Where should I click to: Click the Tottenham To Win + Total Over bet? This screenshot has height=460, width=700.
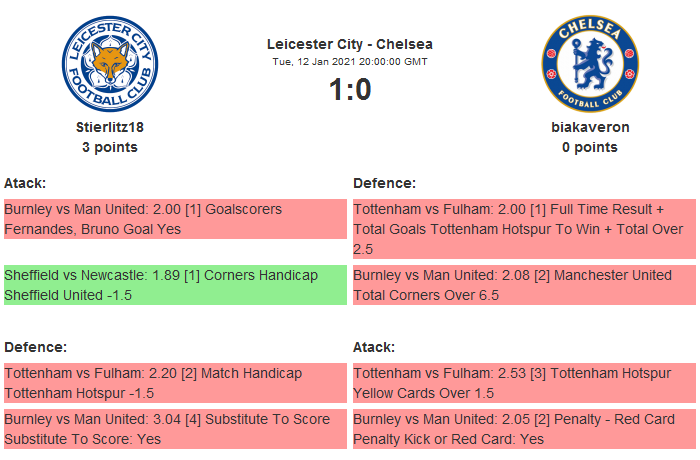(x=524, y=229)
